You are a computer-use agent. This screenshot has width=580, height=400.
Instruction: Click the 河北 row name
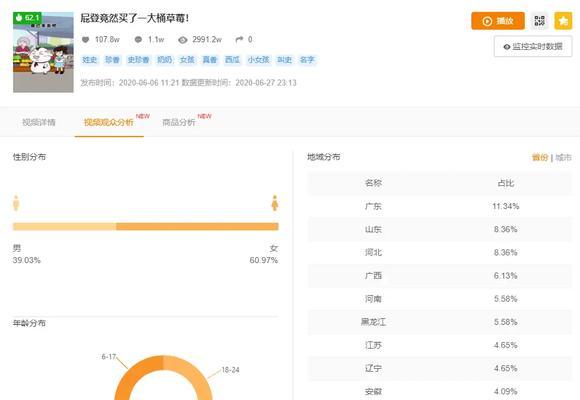tap(373, 252)
